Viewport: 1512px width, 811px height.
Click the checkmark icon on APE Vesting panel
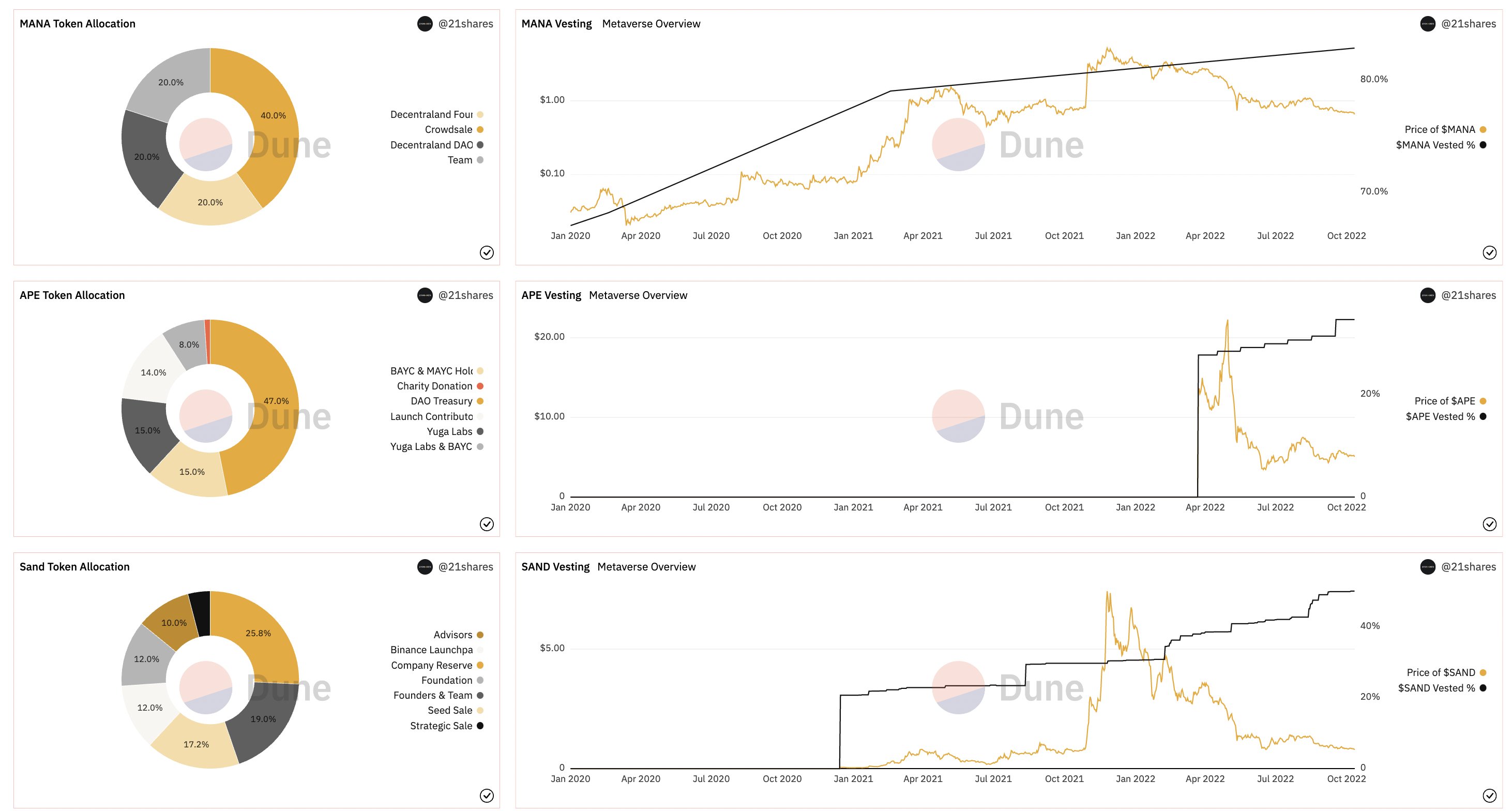pyautogui.click(x=1490, y=523)
